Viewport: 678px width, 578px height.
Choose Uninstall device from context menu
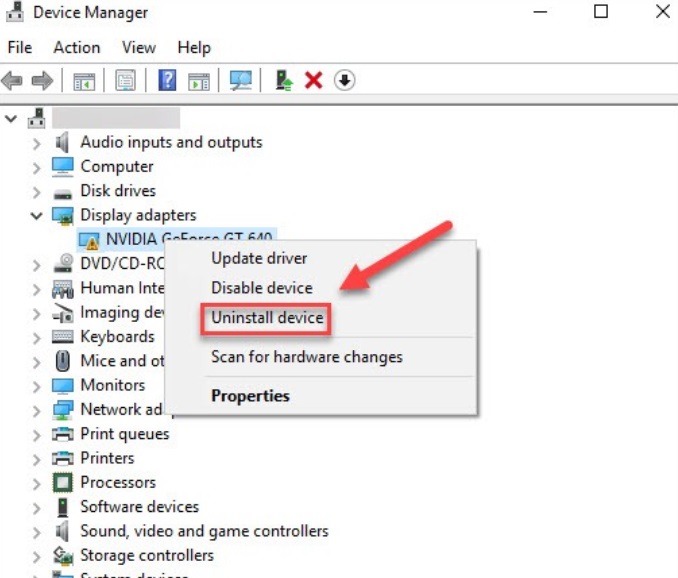pos(267,318)
